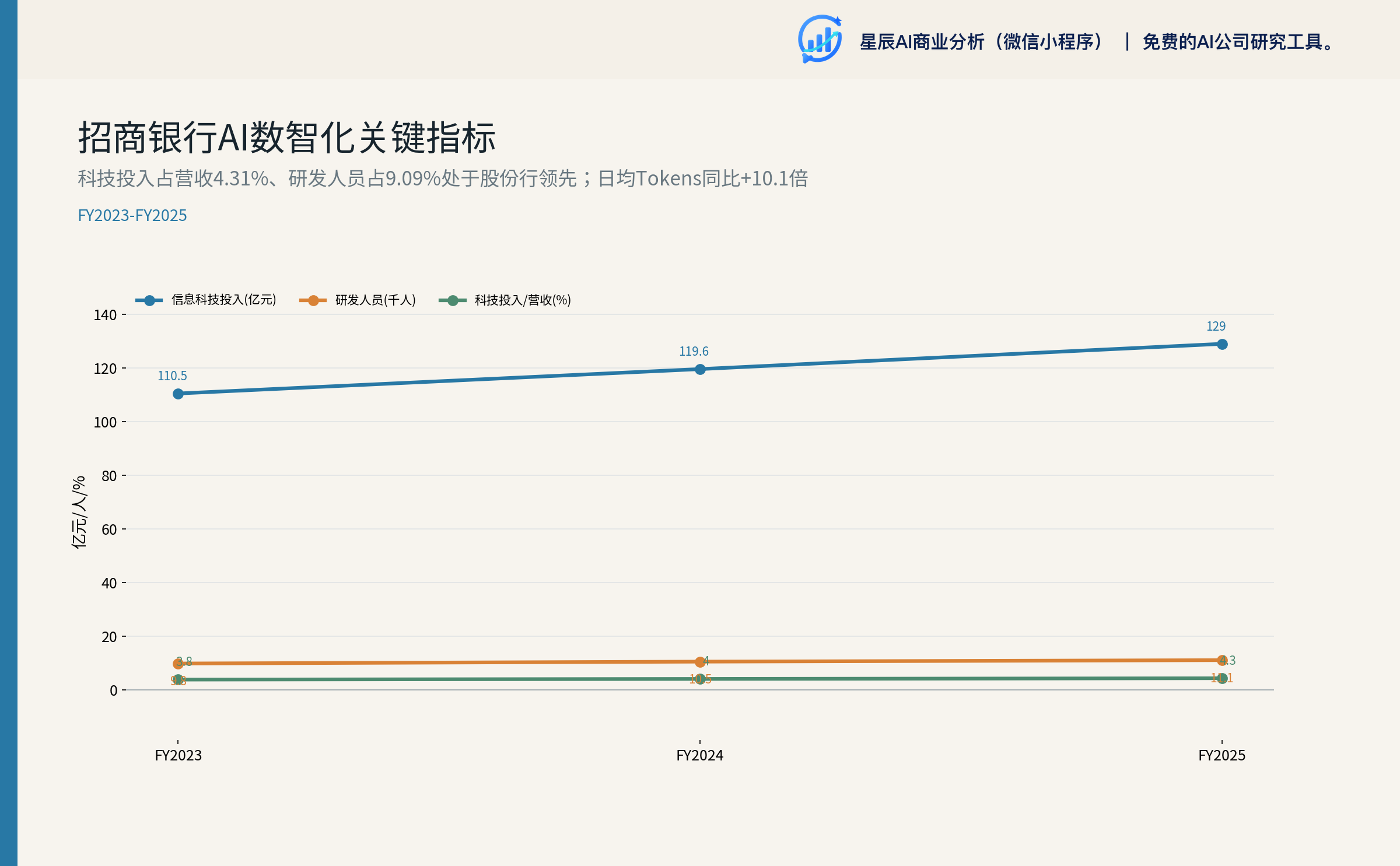Click the 129 data label
Screen dimensions: 1400x866
[1216, 326]
